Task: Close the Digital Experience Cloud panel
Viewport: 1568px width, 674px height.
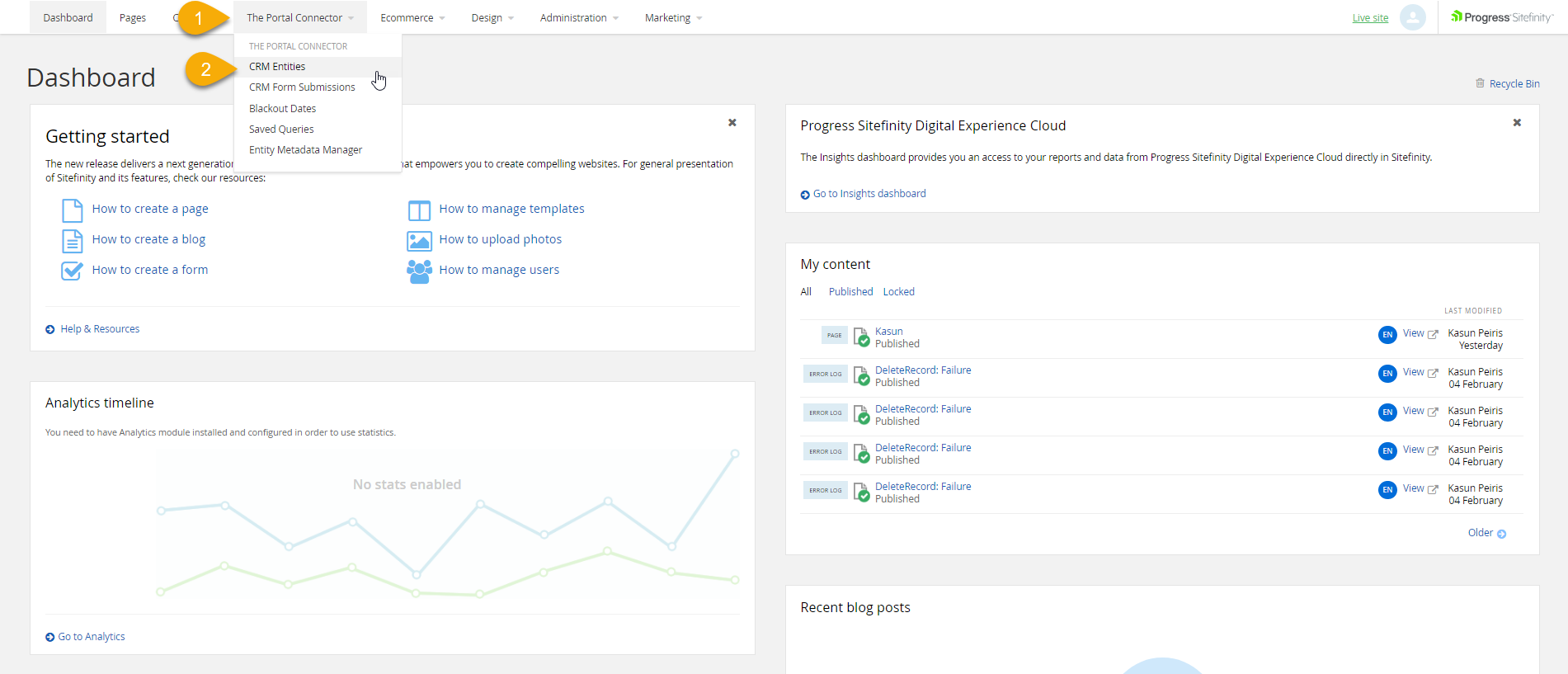Action: (1517, 122)
